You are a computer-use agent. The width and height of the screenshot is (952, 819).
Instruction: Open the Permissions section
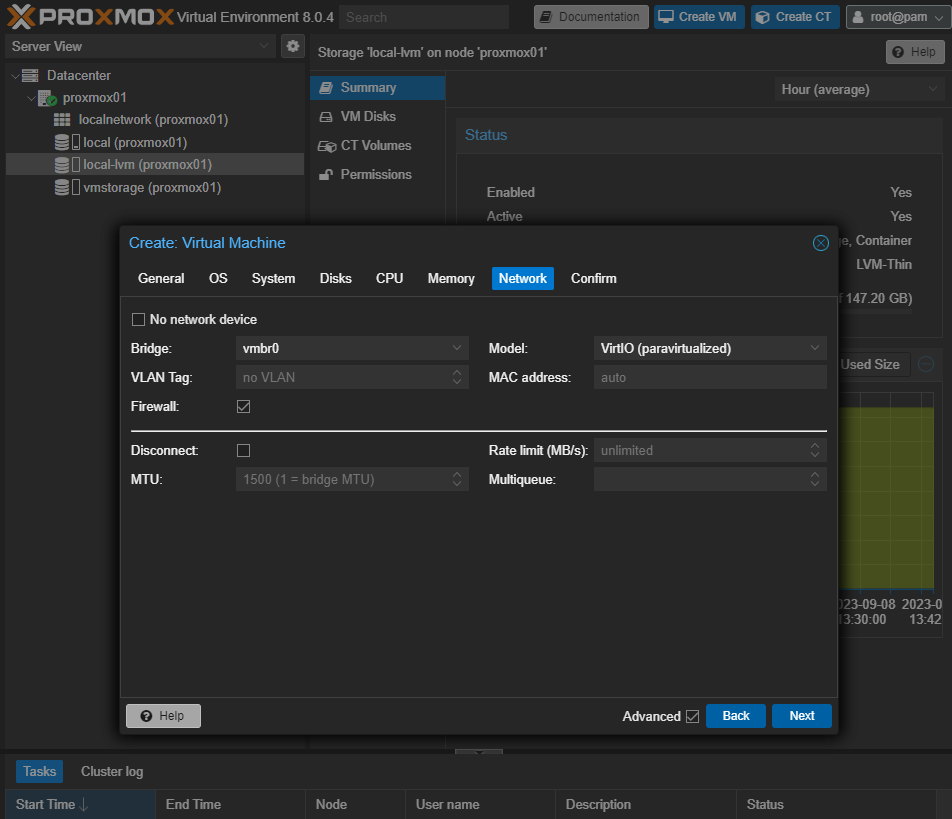pos(375,174)
